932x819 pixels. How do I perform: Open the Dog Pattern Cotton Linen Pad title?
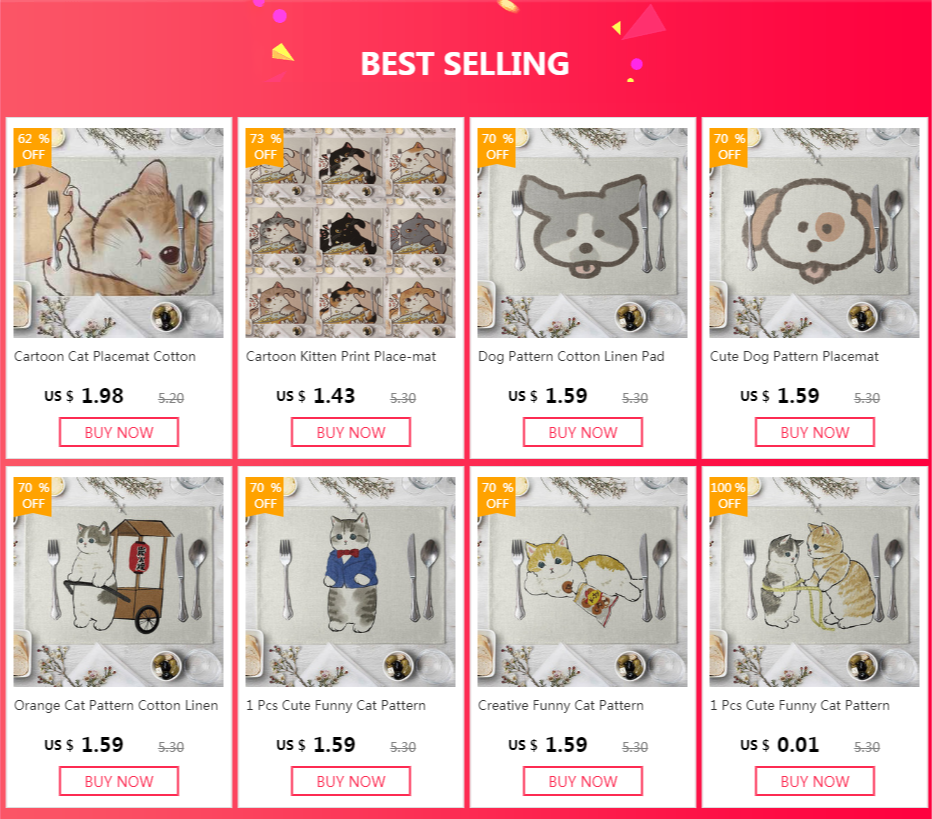pos(571,357)
